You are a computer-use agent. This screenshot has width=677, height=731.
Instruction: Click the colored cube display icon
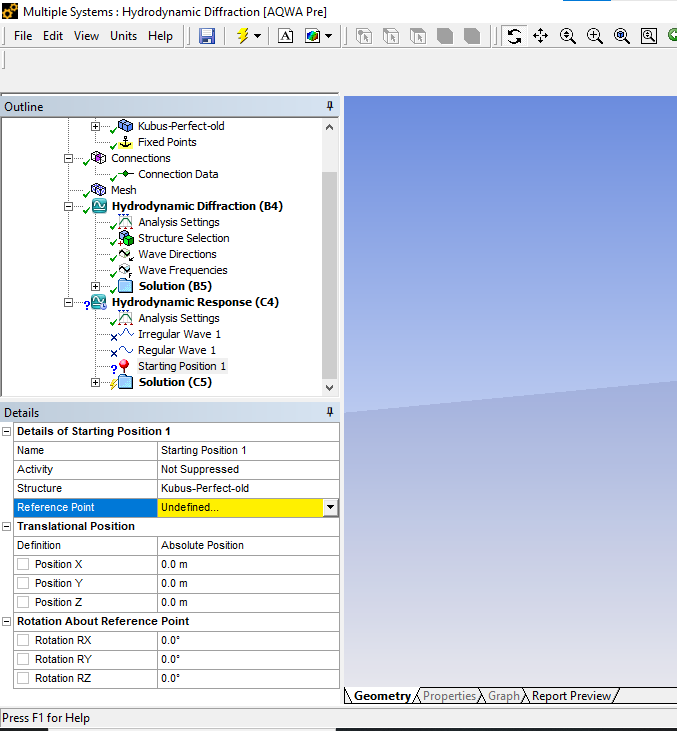point(312,36)
